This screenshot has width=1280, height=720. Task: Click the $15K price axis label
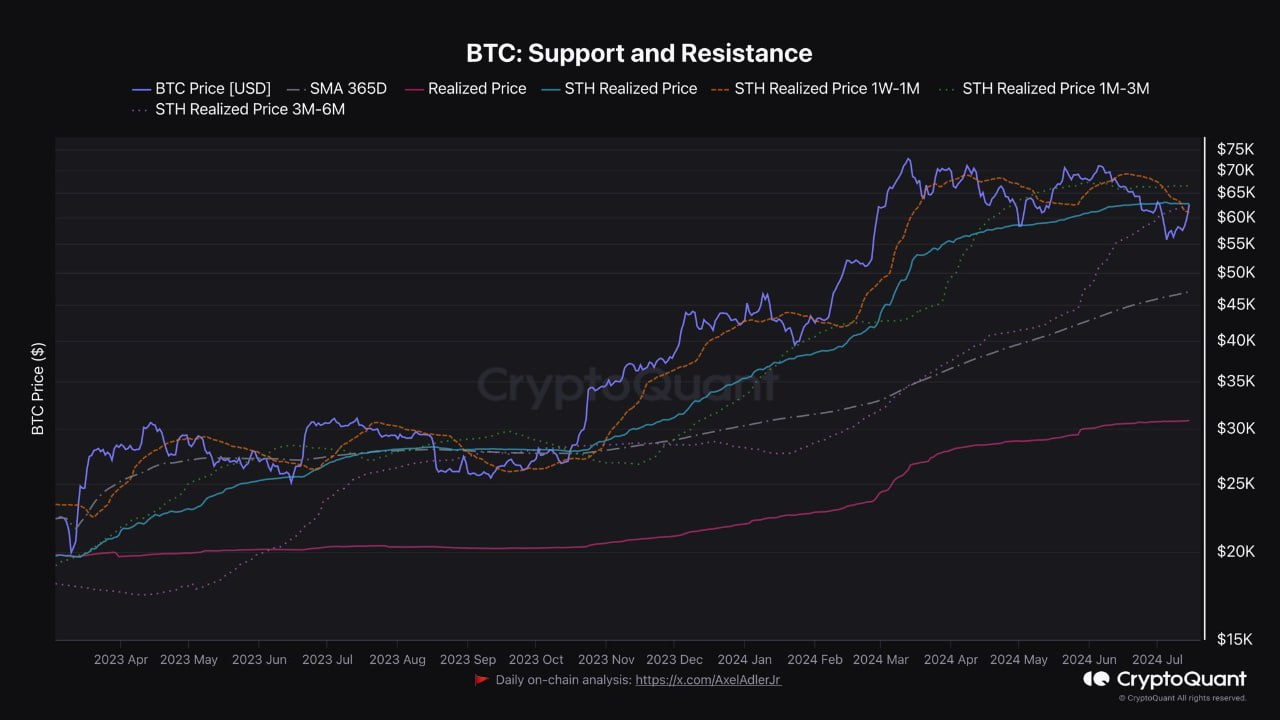click(1236, 638)
